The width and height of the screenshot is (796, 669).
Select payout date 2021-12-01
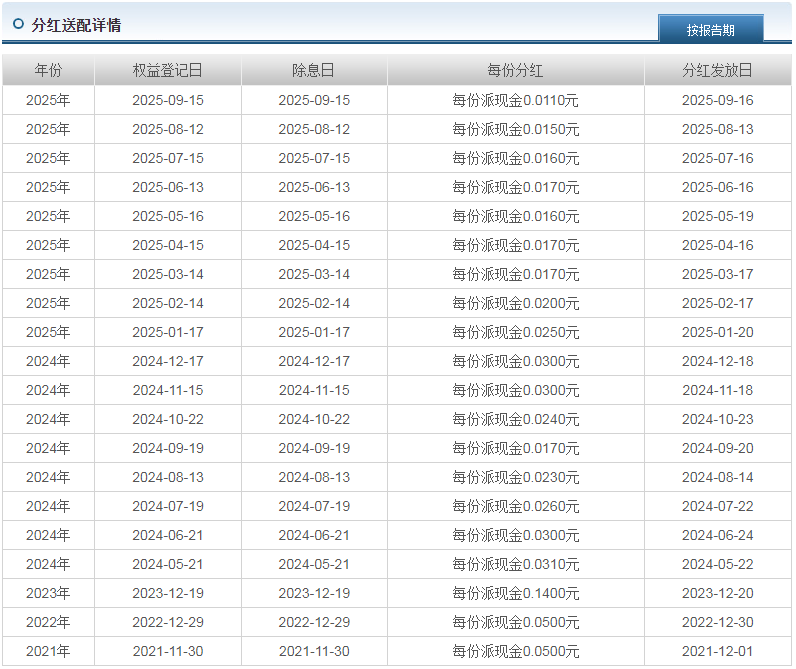click(717, 651)
